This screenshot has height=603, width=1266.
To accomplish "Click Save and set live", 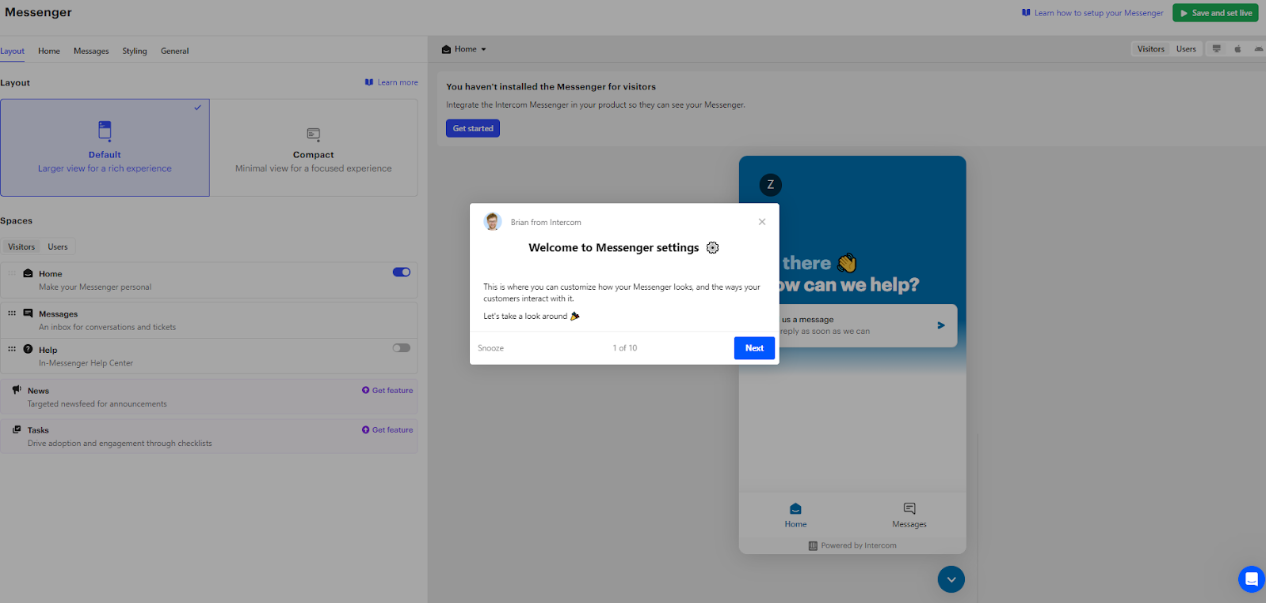I will coord(1215,13).
